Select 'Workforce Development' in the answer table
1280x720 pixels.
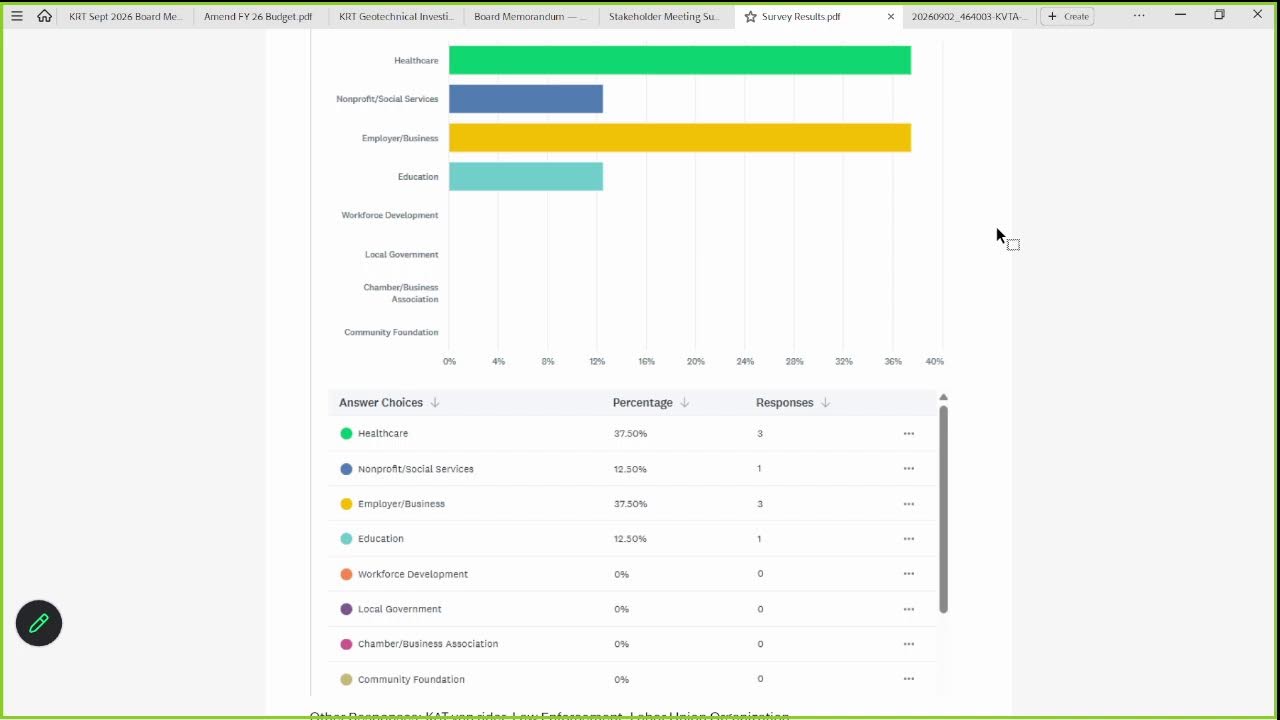tap(413, 574)
